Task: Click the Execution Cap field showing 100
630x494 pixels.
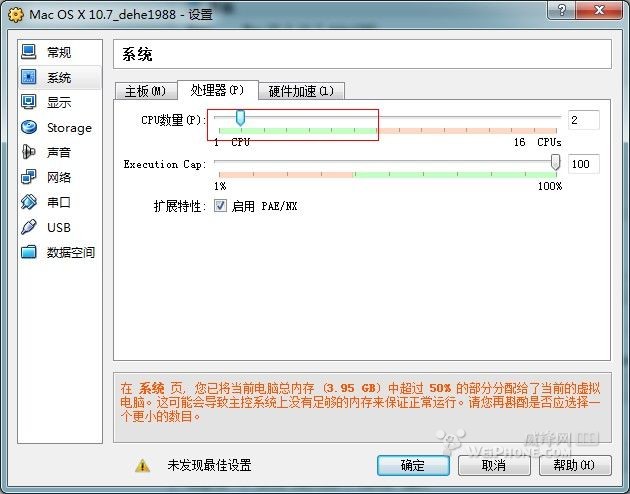Action: (x=584, y=164)
